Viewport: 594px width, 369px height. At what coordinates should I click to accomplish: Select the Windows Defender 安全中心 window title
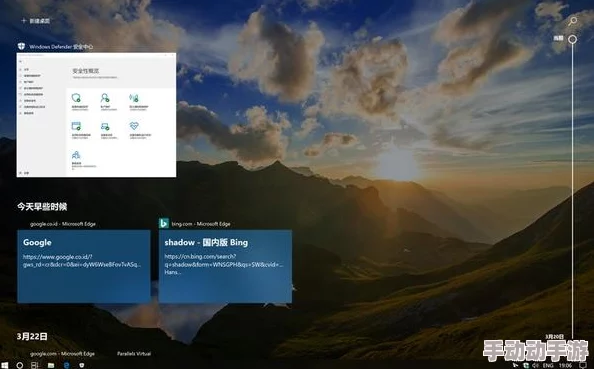61,47
